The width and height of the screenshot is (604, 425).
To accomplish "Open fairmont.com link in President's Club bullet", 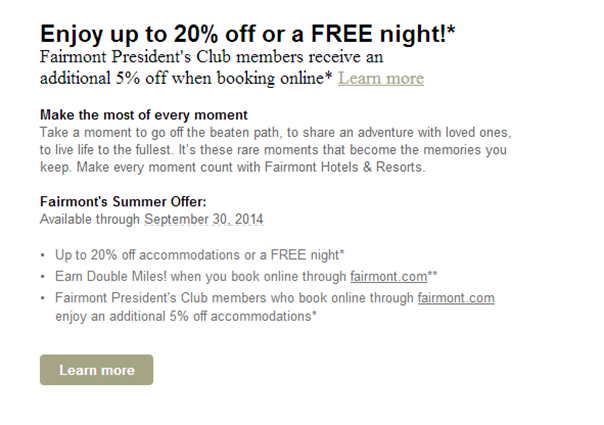I will click(x=456, y=298).
